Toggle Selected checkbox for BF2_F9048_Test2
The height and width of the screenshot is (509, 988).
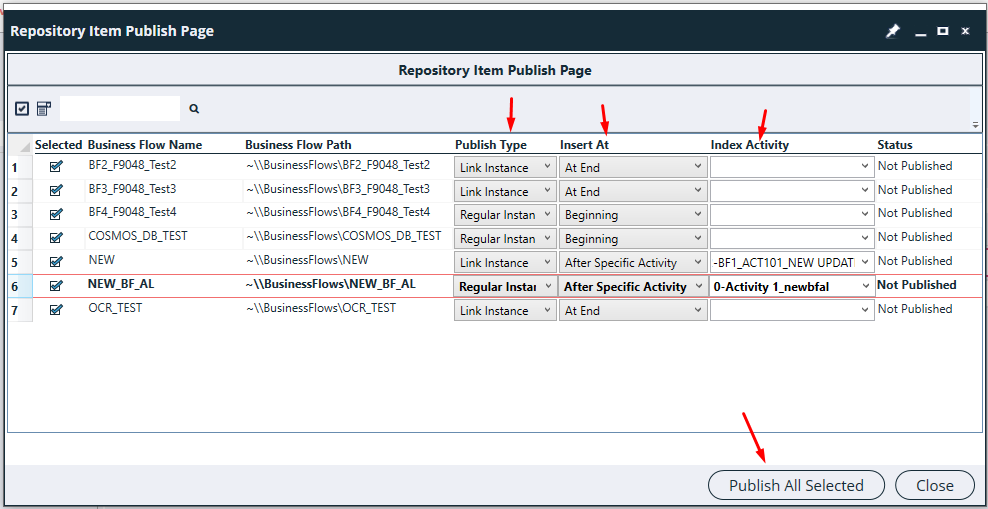pos(56,166)
